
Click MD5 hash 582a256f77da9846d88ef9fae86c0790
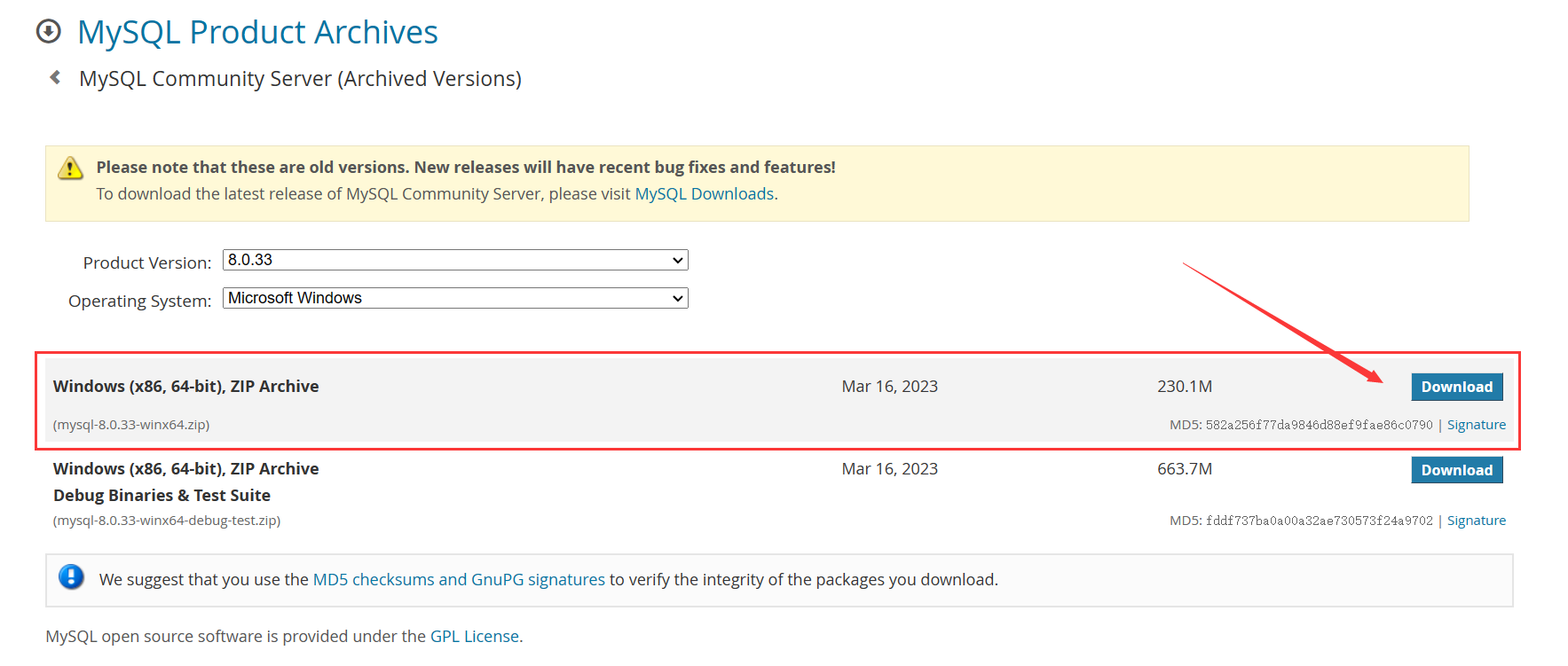pyautogui.click(x=1319, y=425)
